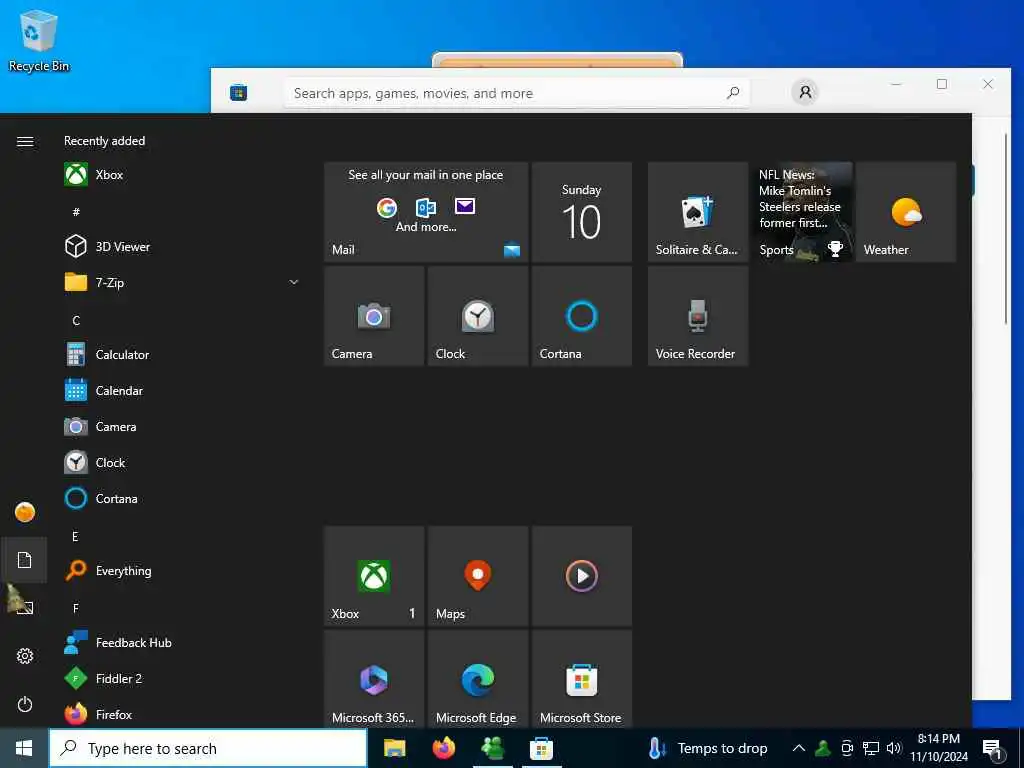Click the Store search magnifier icon
Screen dimensions: 1024x768
pos(733,93)
